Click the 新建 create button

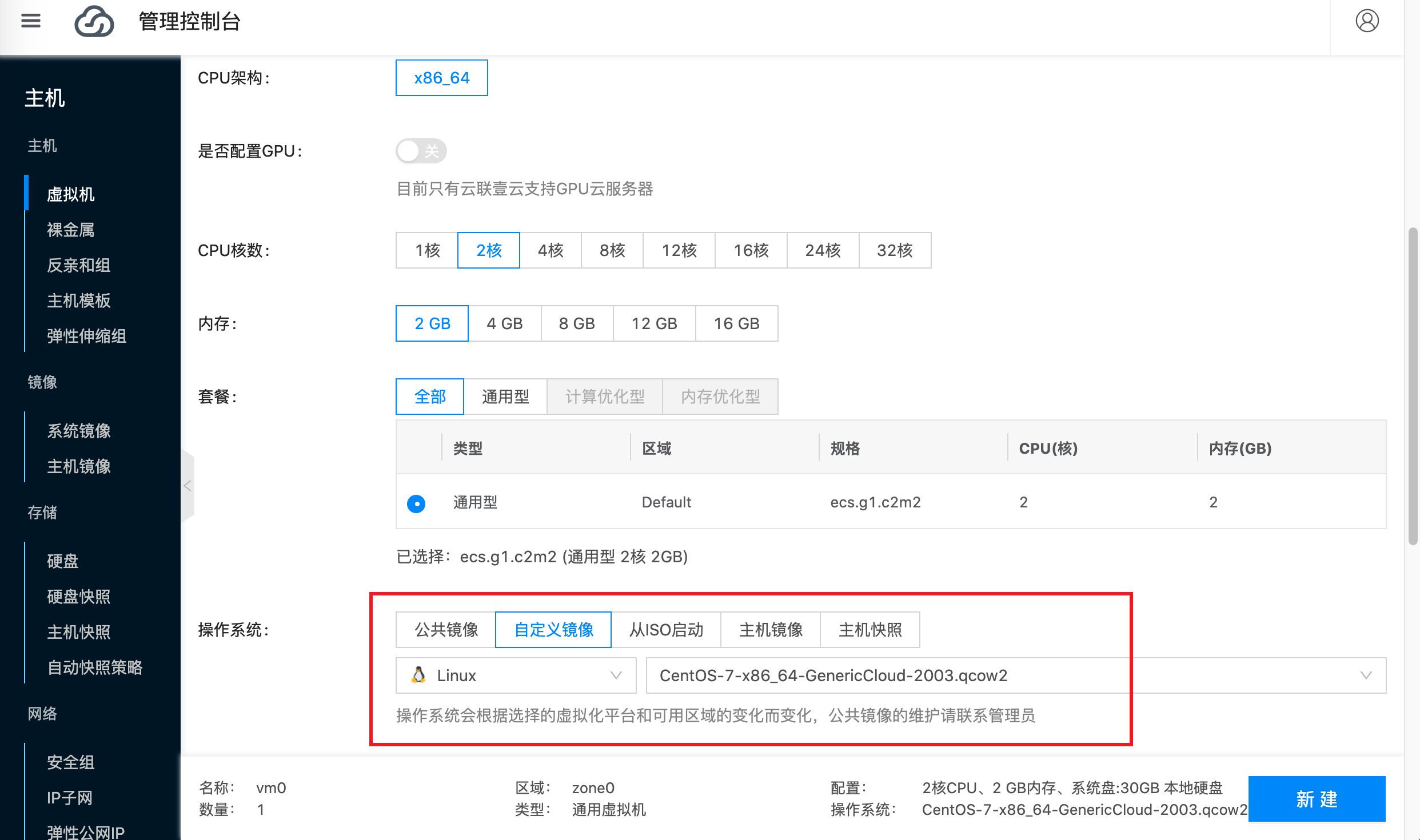1317,799
